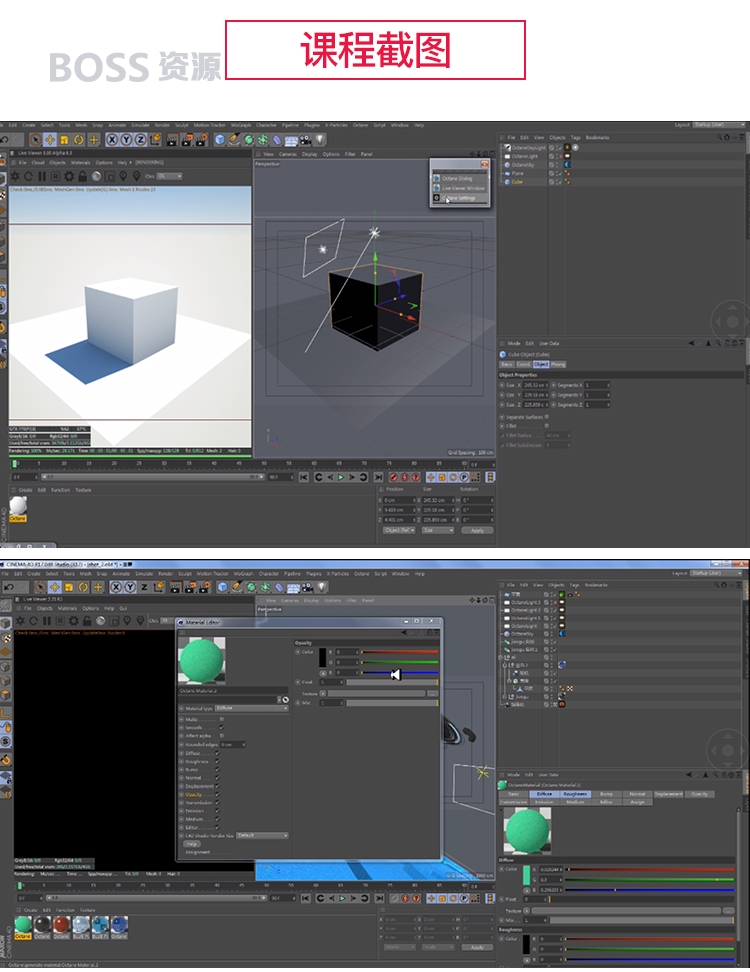Click restart render icon in Live Viewer 3.00
750x972 pixels.
[x=29, y=176]
